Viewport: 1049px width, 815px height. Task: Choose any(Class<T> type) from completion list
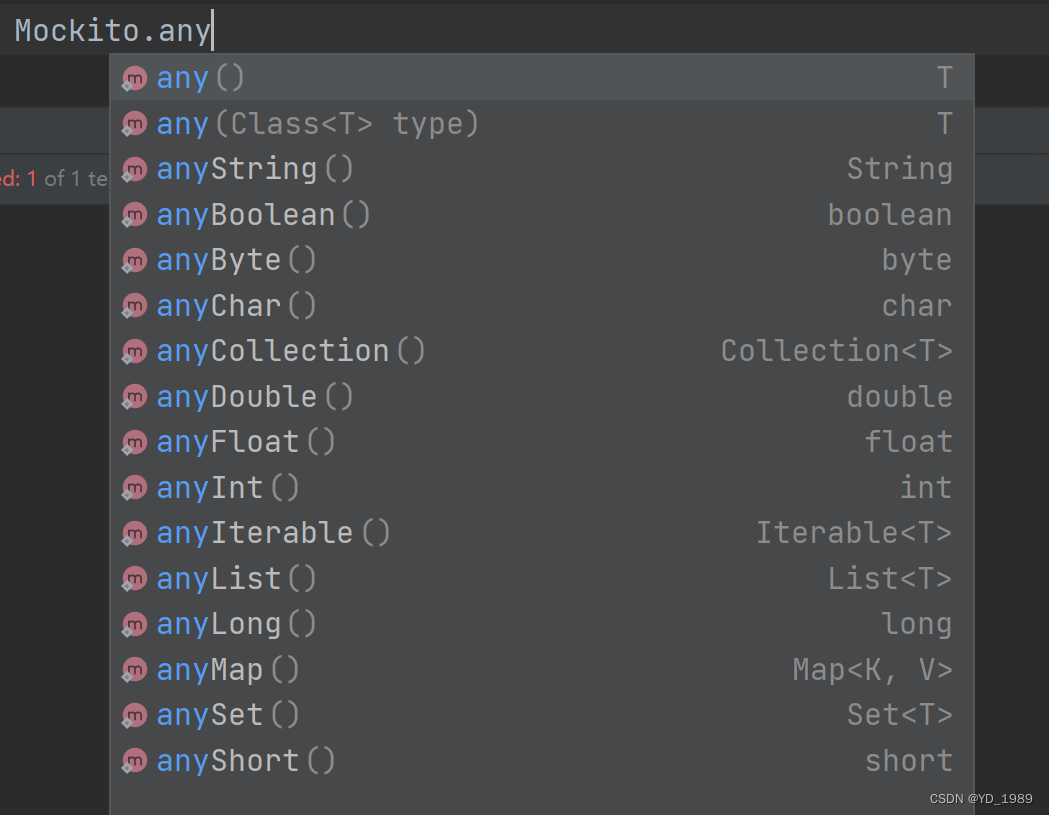point(318,124)
